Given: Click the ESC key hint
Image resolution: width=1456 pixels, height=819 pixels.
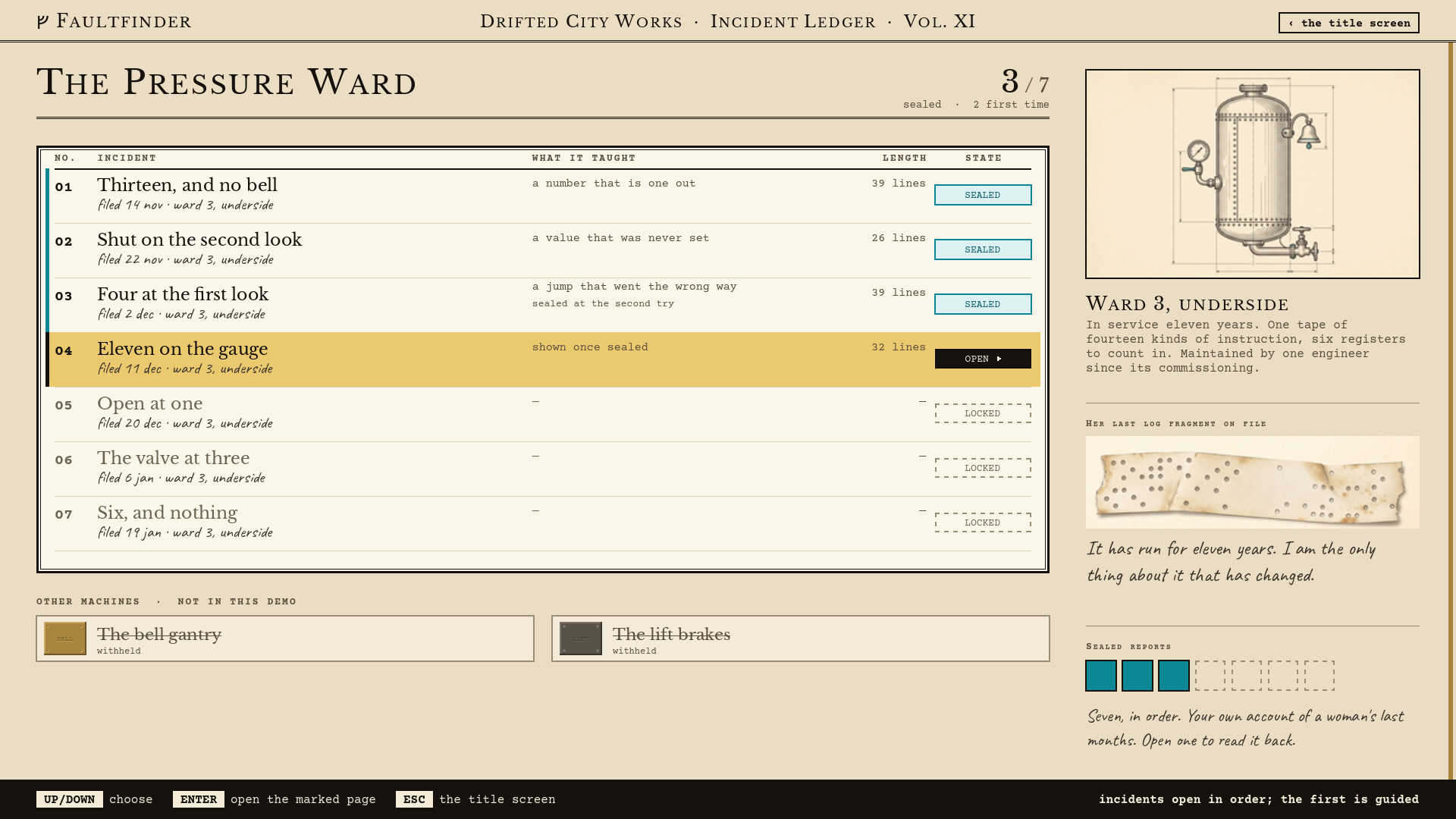Looking at the screenshot, I should click(414, 799).
